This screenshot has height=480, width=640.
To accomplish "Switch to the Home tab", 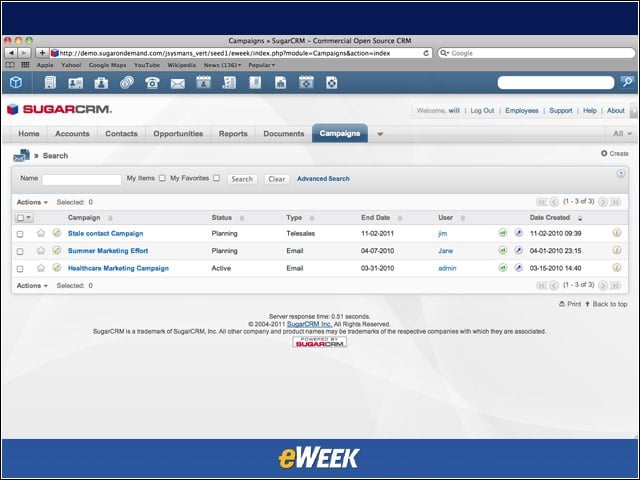I will point(29,133).
